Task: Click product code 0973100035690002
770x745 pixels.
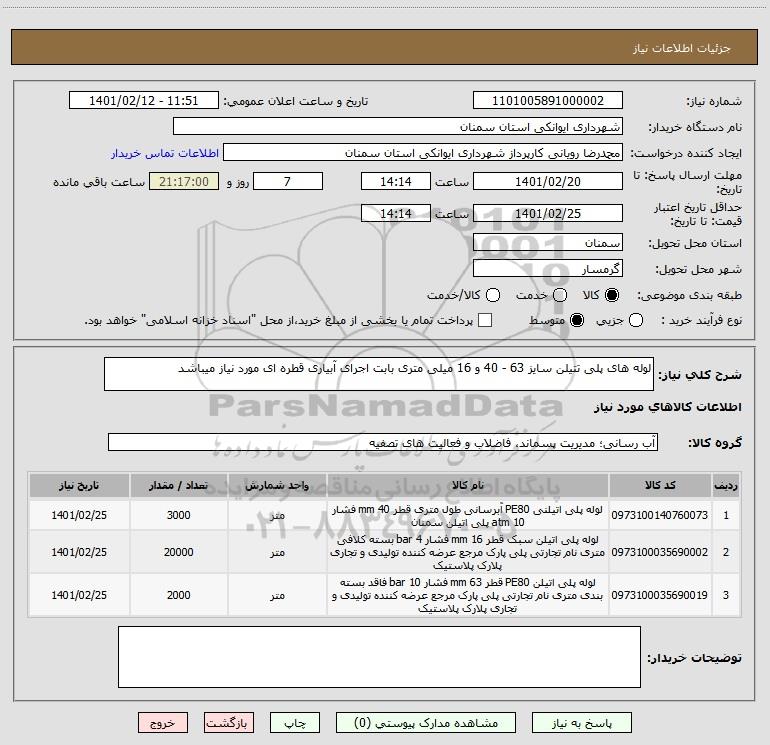Action: tap(660, 552)
